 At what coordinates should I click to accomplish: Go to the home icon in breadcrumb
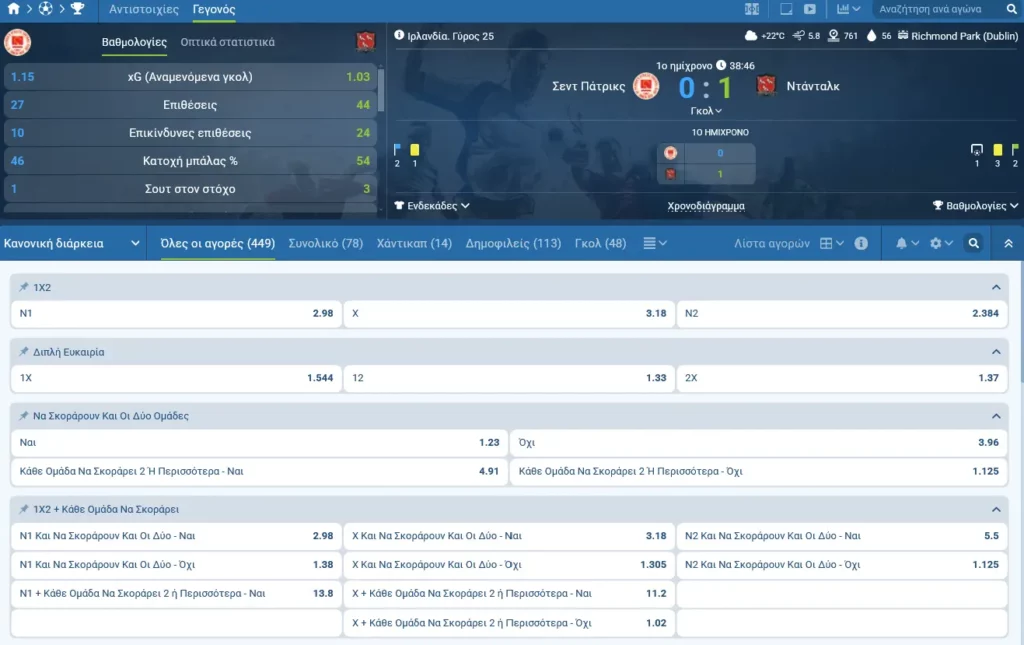coord(13,9)
